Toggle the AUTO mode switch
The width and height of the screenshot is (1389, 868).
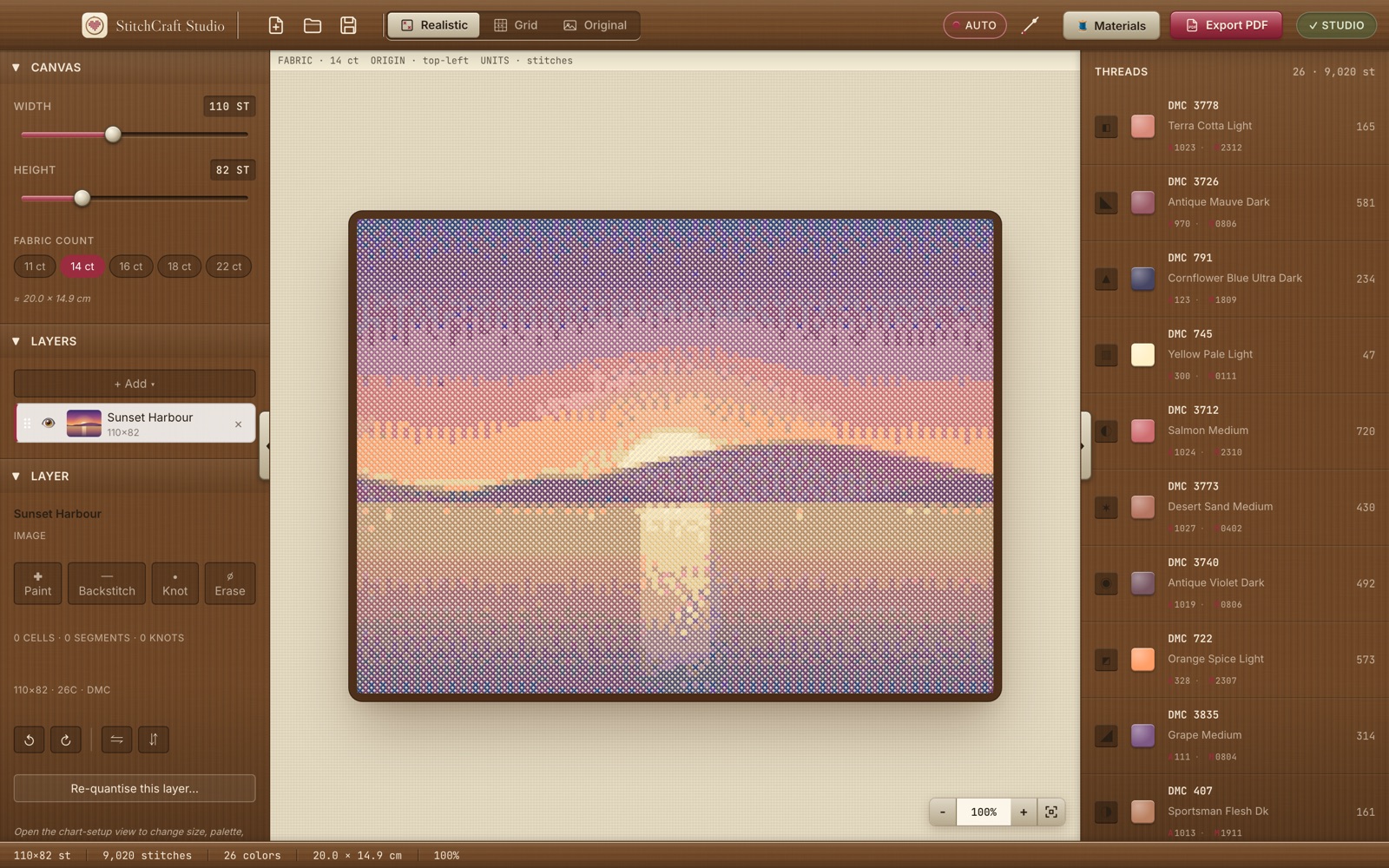point(975,25)
